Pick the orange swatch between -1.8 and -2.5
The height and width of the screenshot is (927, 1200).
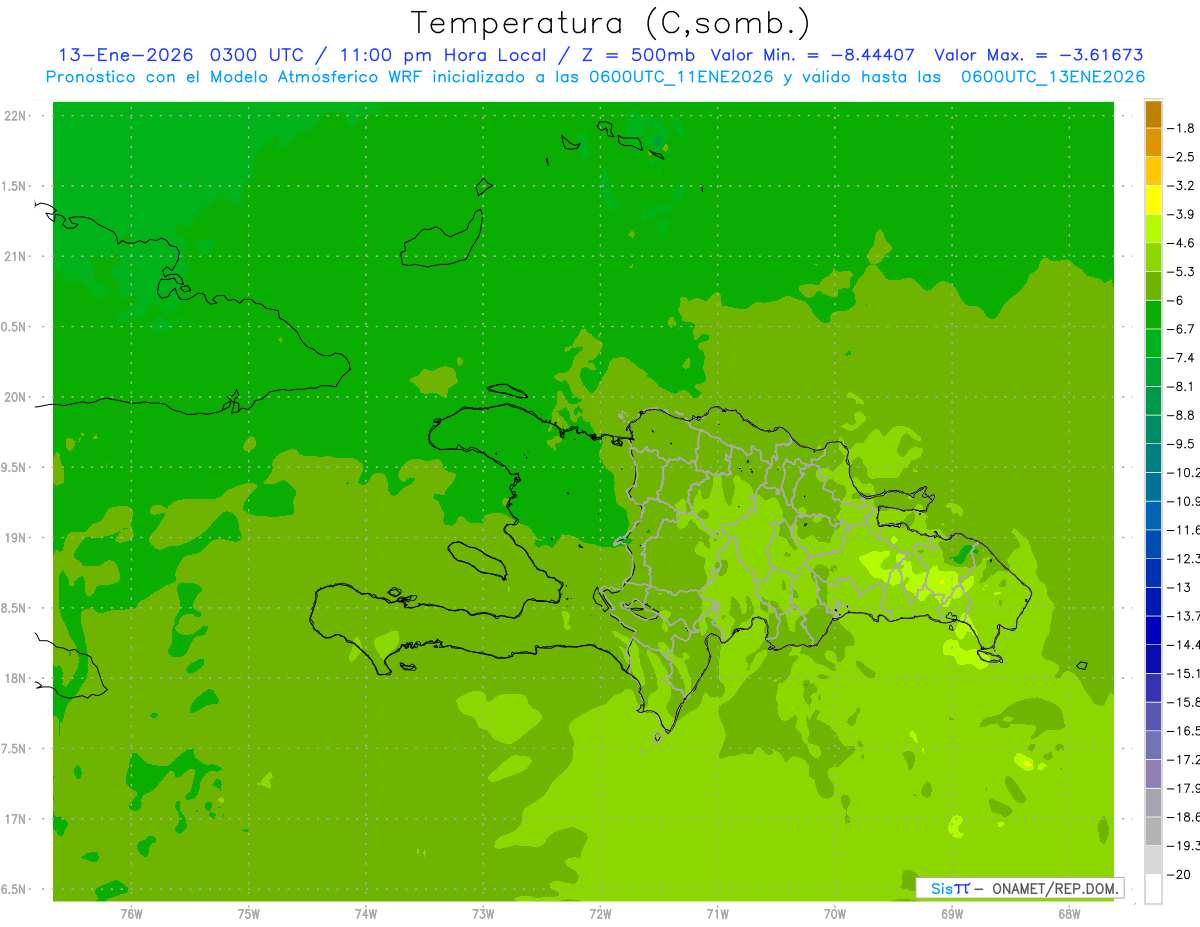pyautogui.click(x=1153, y=142)
